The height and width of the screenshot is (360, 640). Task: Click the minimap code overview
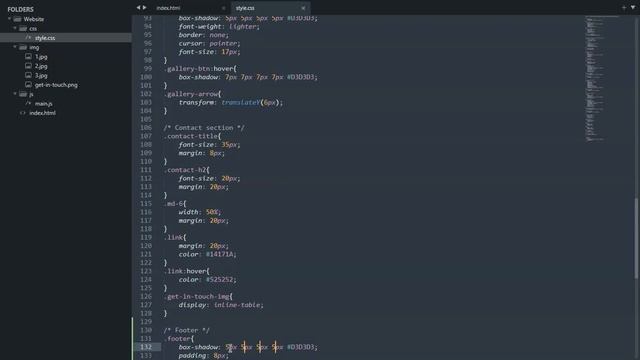[602, 78]
